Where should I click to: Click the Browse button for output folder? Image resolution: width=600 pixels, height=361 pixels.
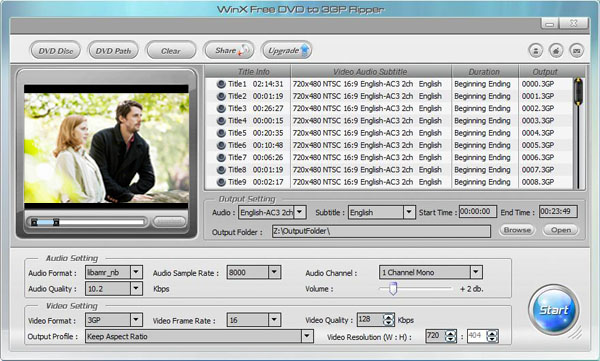point(517,230)
